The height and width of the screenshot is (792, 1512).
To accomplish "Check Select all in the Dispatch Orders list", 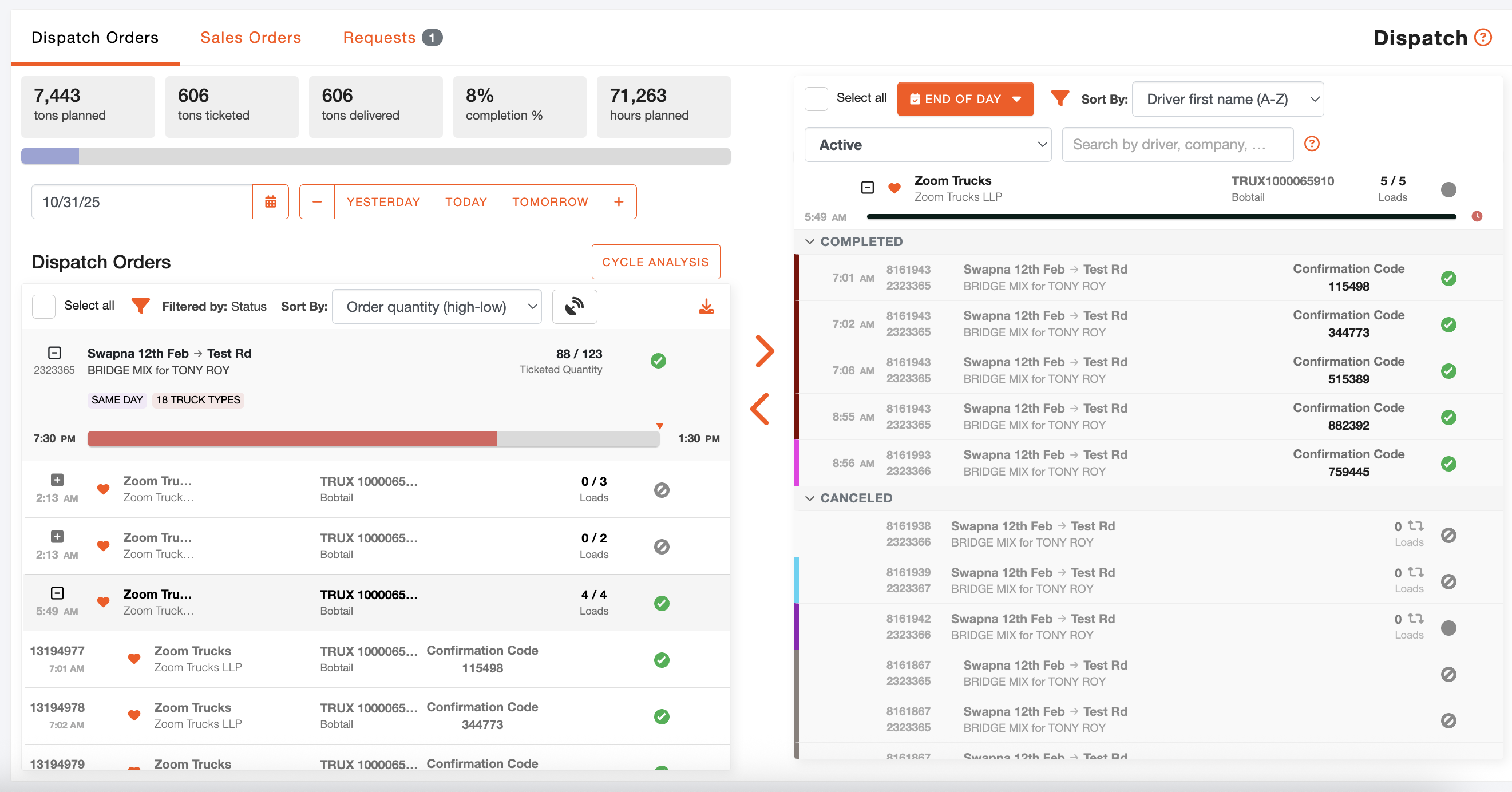I will (x=43, y=307).
